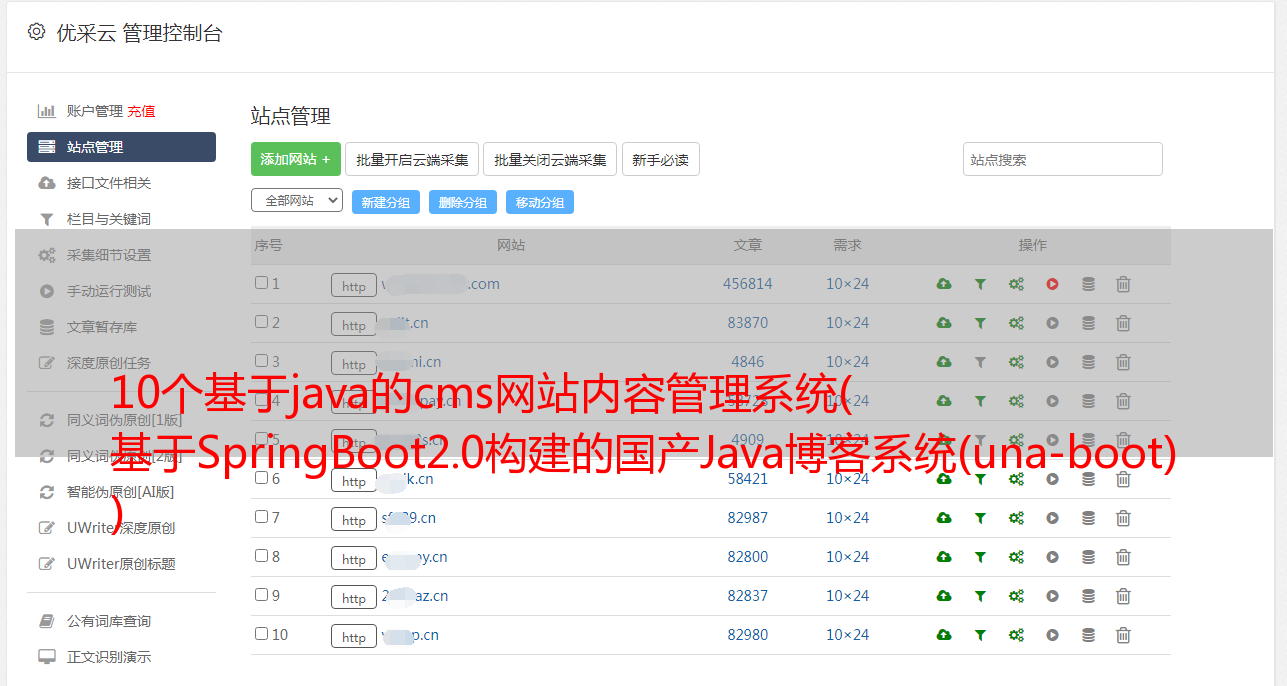Viewport: 1287px width, 686px height.
Task: Tick checkbox for site number 7
Action: (261, 517)
